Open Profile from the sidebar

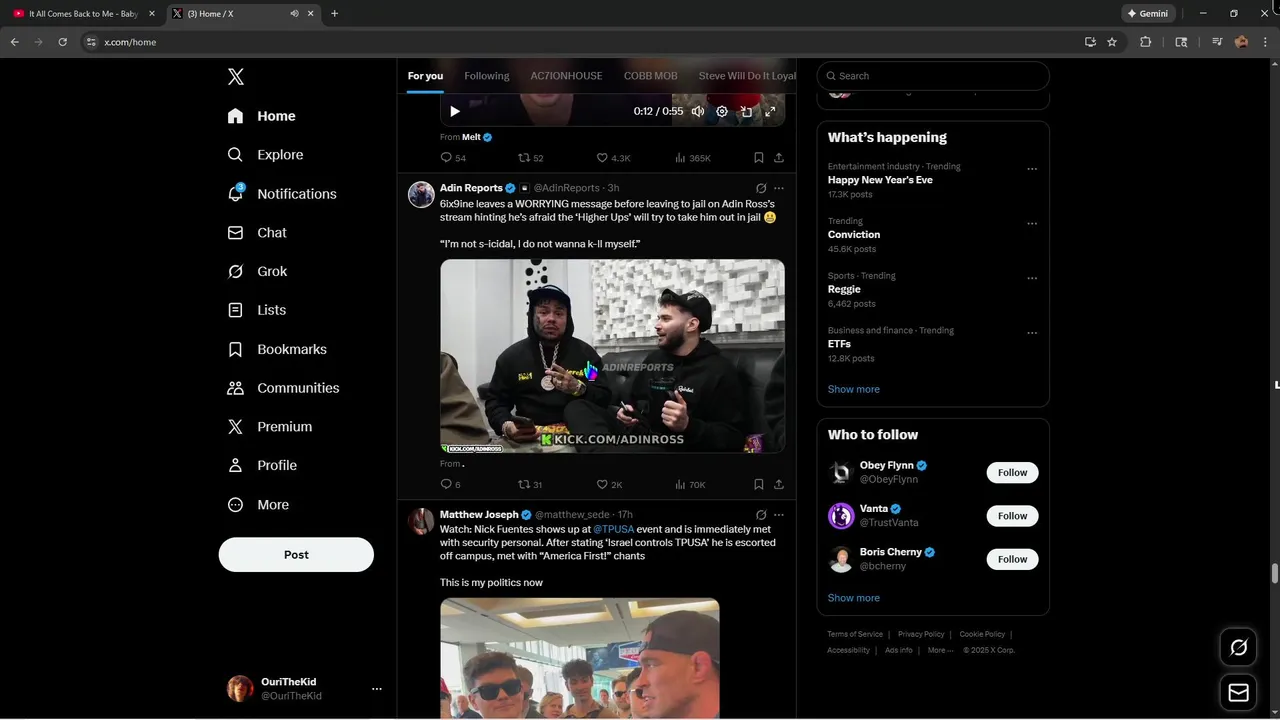(x=262, y=465)
